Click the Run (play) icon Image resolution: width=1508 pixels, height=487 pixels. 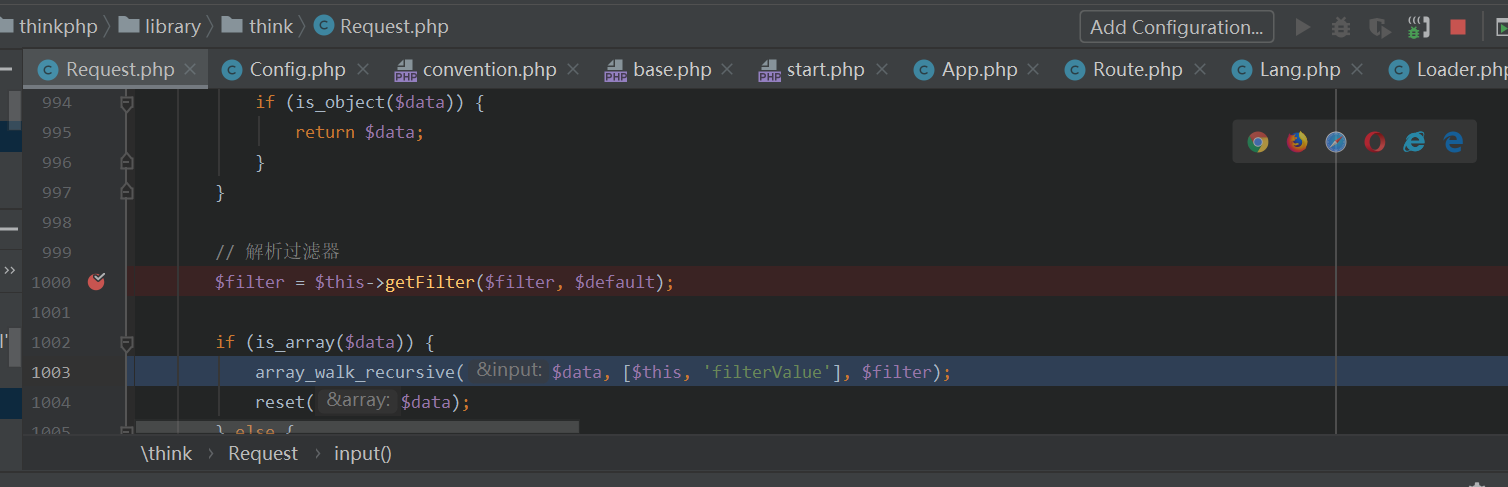(x=1302, y=27)
